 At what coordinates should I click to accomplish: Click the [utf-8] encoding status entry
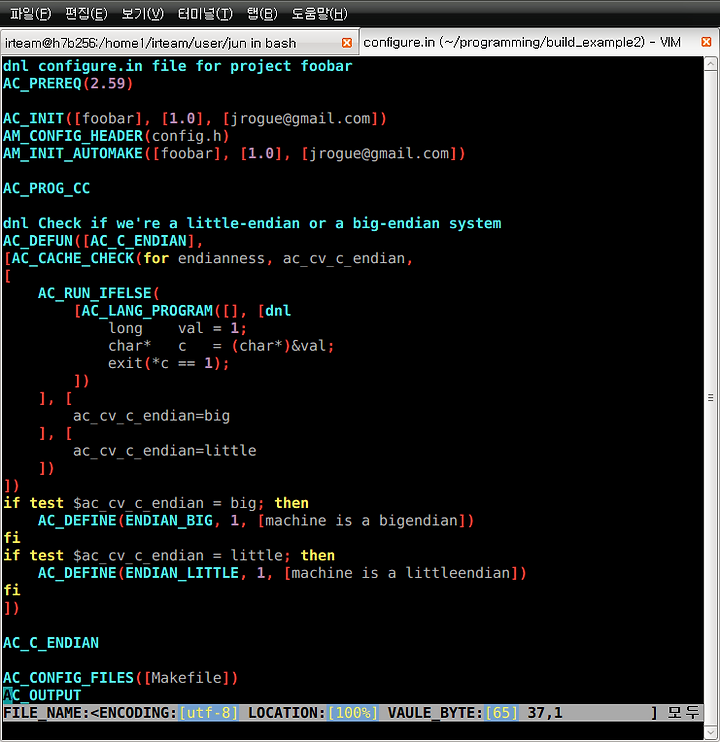tap(208, 713)
